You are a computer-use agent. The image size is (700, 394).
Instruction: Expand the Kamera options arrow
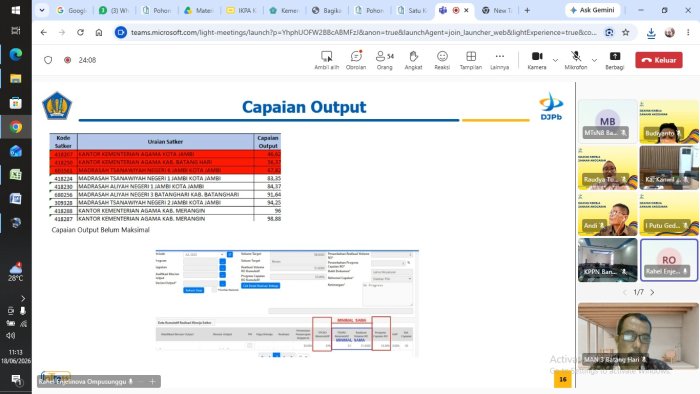(555, 60)
